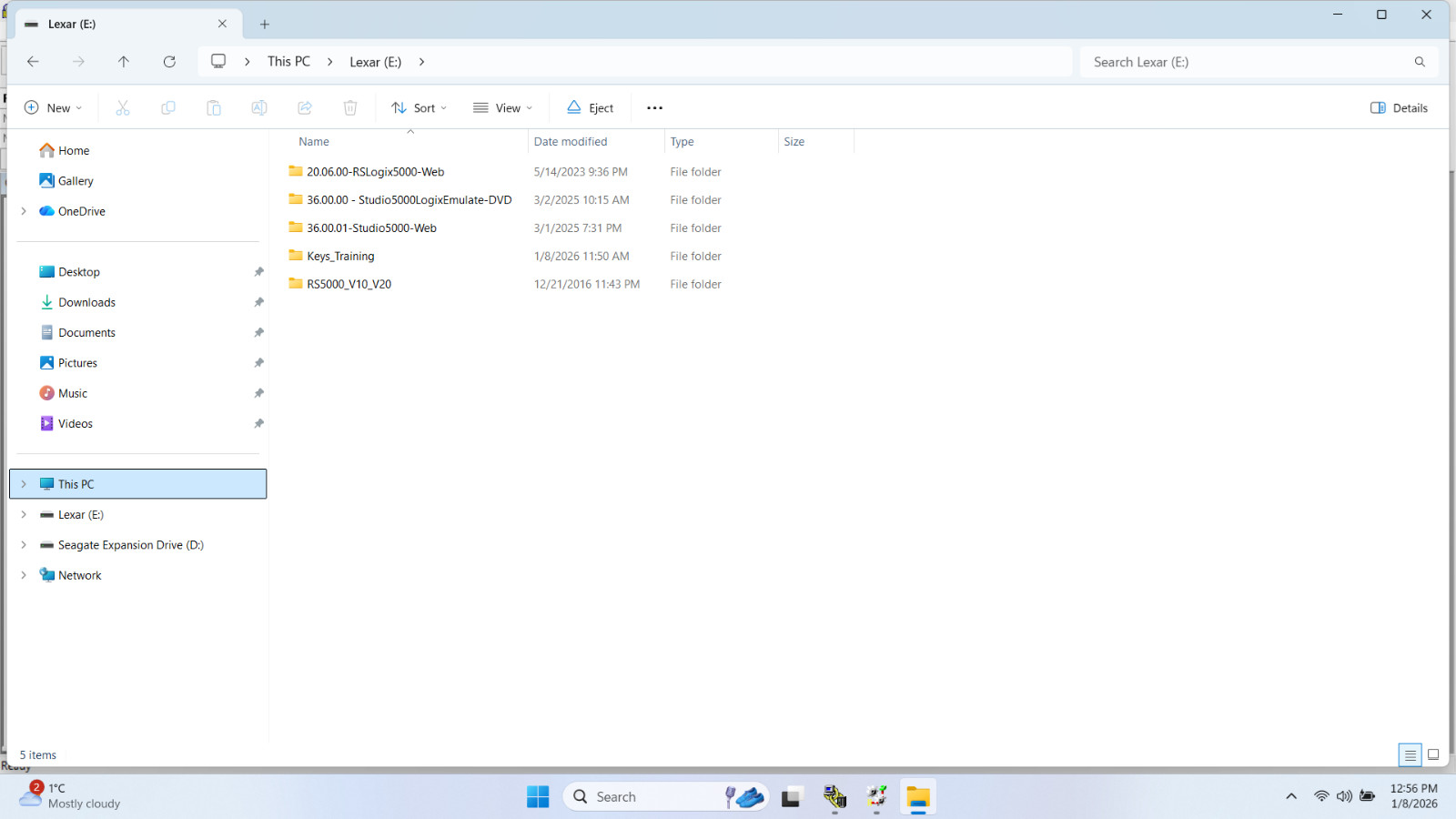The width and height of the screenshot is (1456, 819).
Task: Add a new File Explorer tab
Action: (265, 25)
